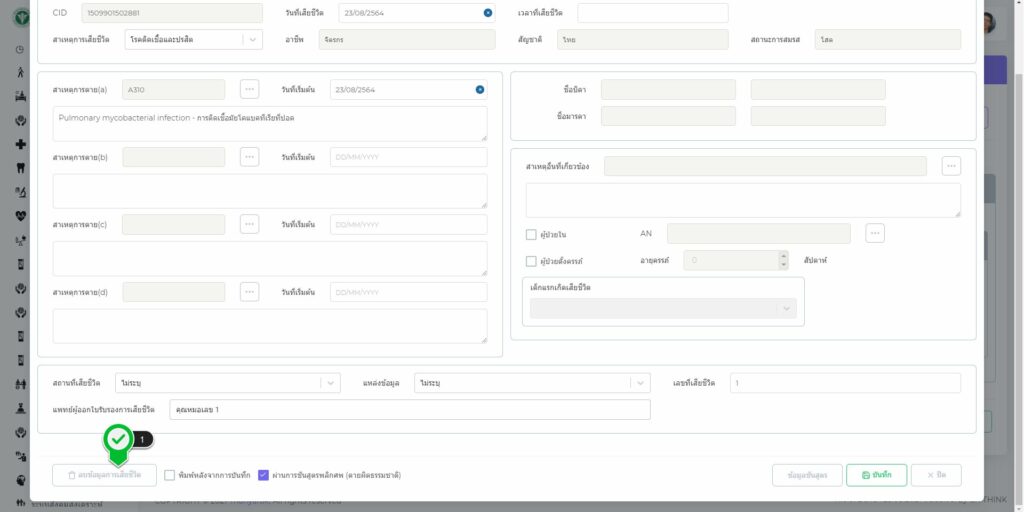Open lookup for cause of death (a)

(250, 90)
